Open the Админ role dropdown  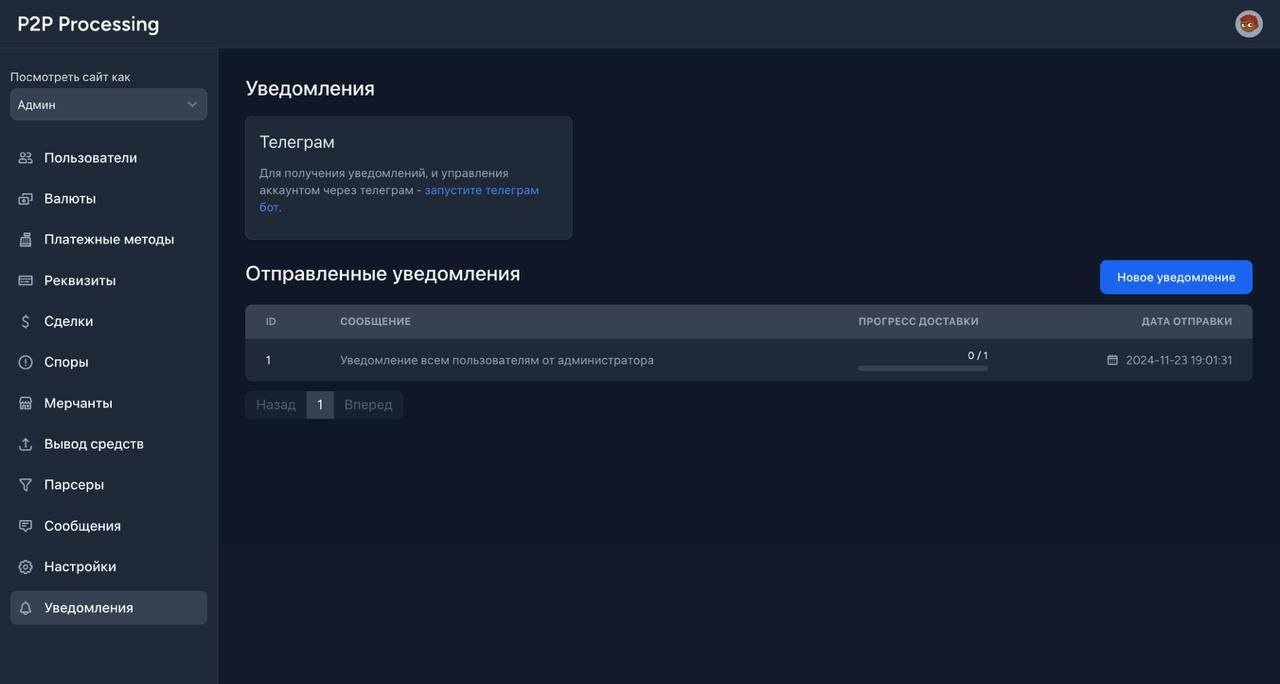pos(109,105)
